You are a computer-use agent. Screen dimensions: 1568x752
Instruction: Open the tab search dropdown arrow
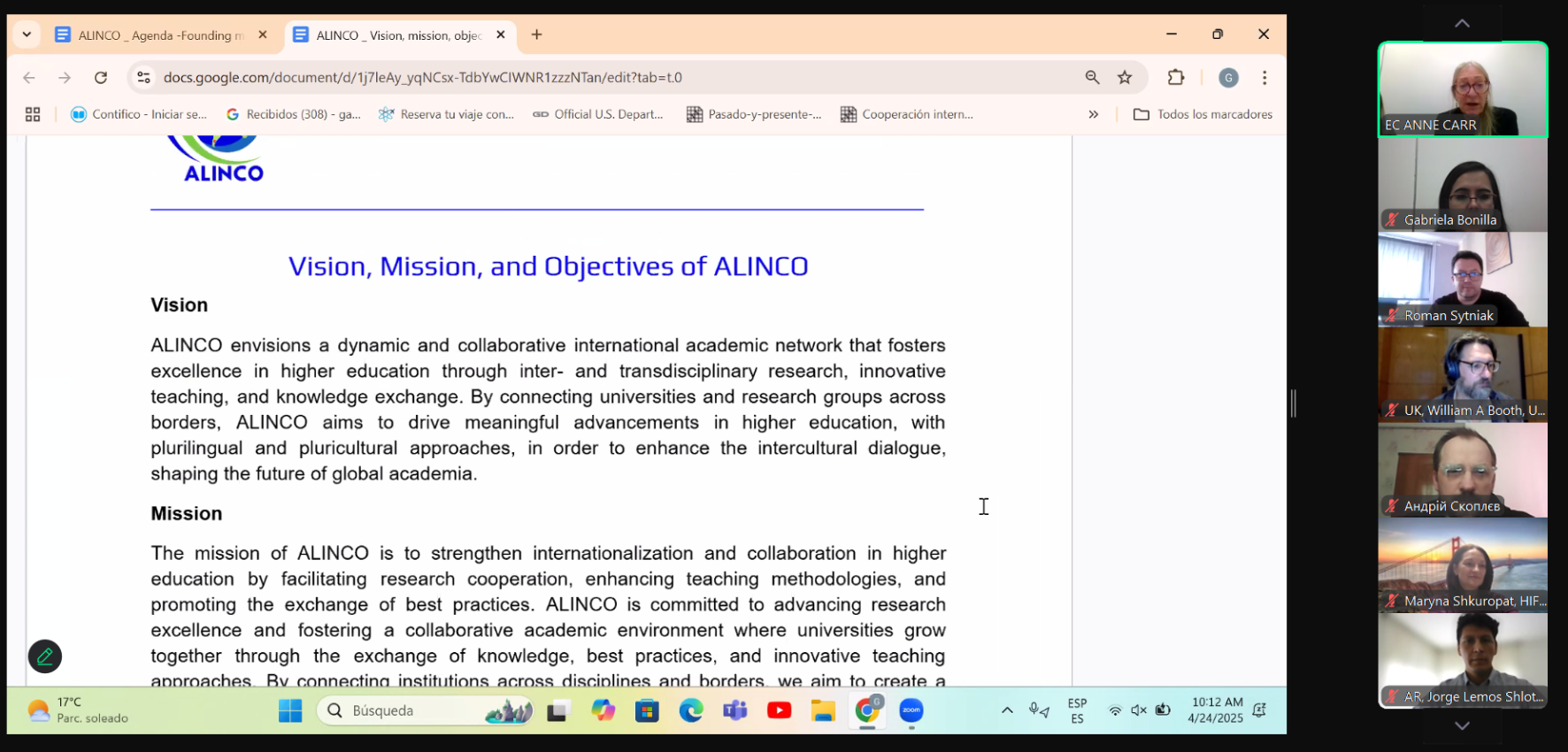[x=27, y=35]
